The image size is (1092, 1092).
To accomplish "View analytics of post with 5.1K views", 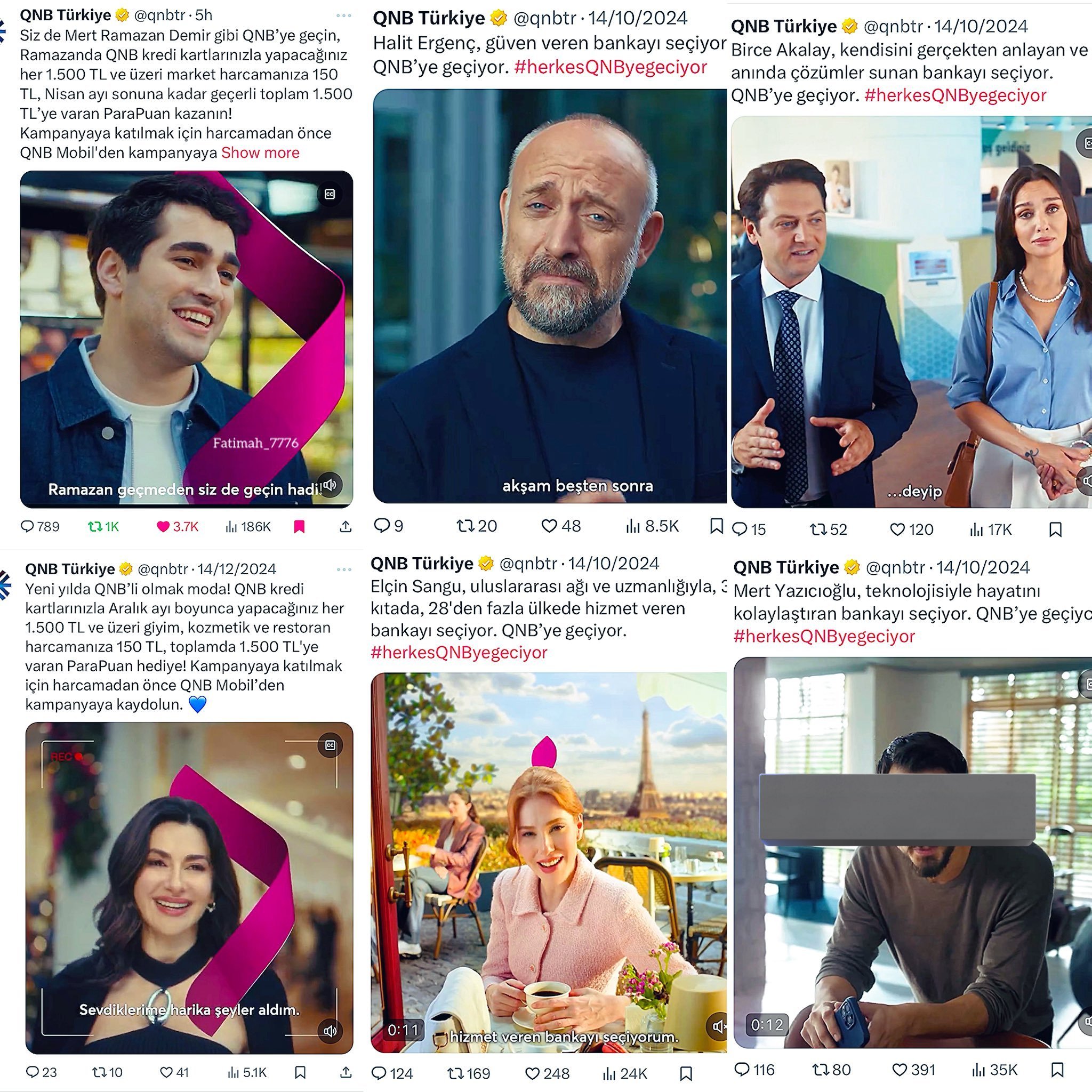I will pos(233,1072).
